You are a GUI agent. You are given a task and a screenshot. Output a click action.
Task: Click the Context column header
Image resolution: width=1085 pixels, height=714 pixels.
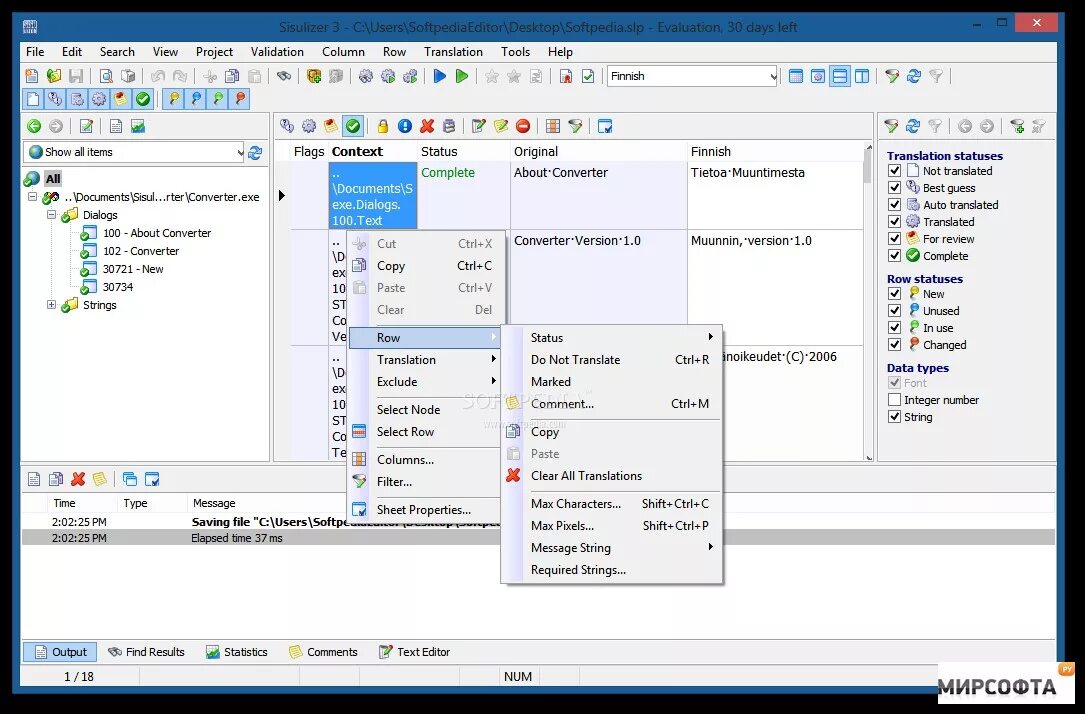coord(373,152)
